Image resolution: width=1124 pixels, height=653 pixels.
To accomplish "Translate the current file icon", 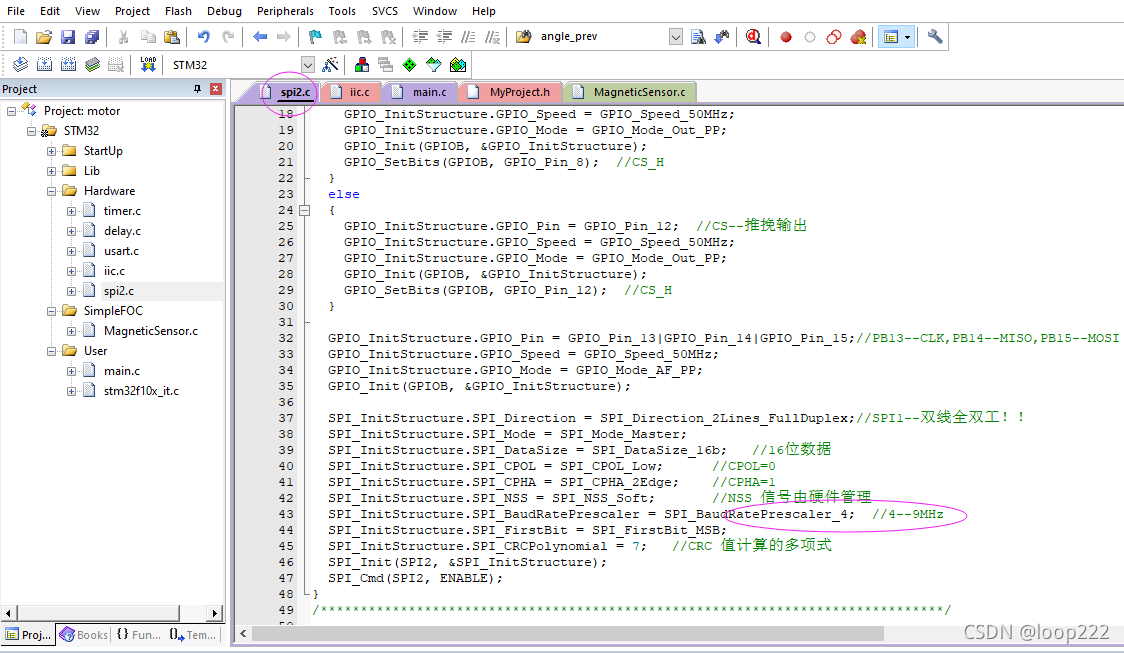I will pyautogui.click(x=20, y=65).
